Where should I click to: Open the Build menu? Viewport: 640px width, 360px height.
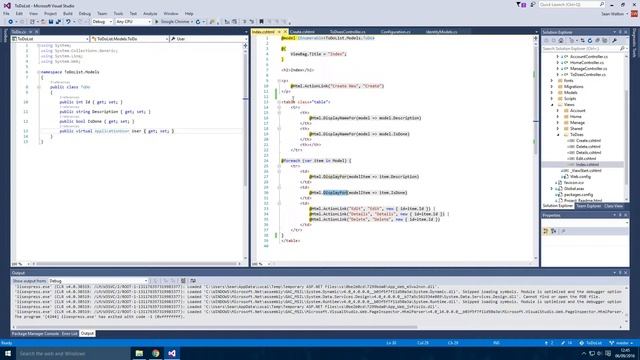pyautogui.click(x=68, y=13)
